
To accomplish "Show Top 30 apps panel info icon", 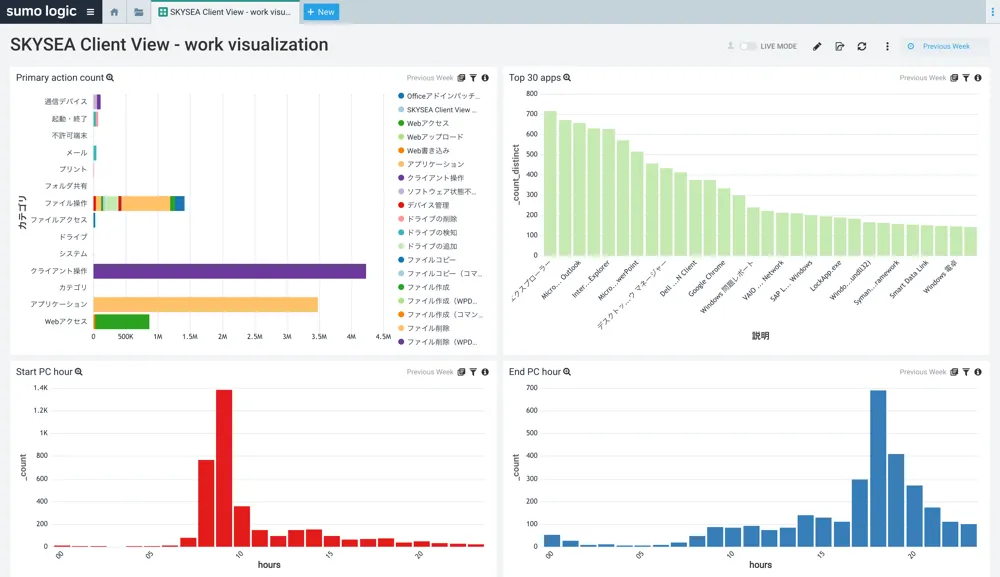I will tap(978, 78).
